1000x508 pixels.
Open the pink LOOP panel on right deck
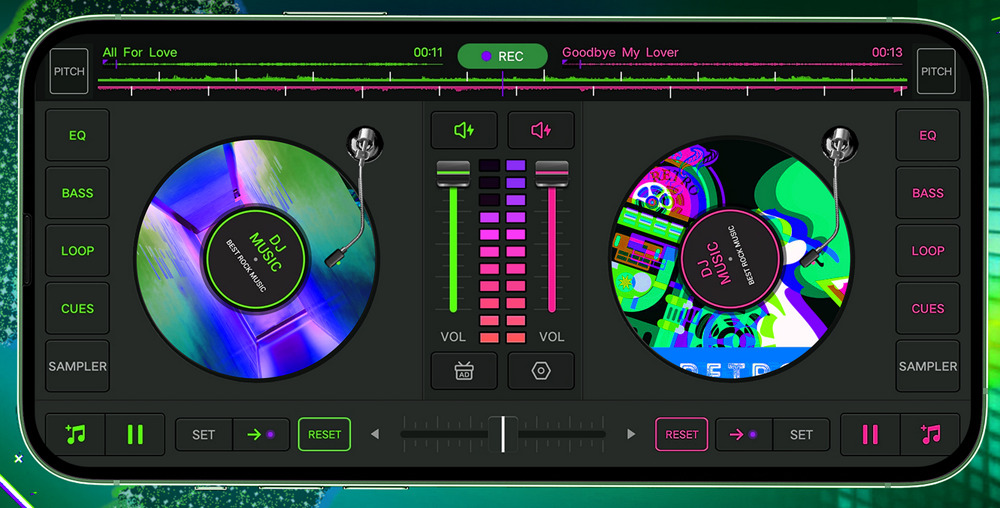click(x=927, y=250)
